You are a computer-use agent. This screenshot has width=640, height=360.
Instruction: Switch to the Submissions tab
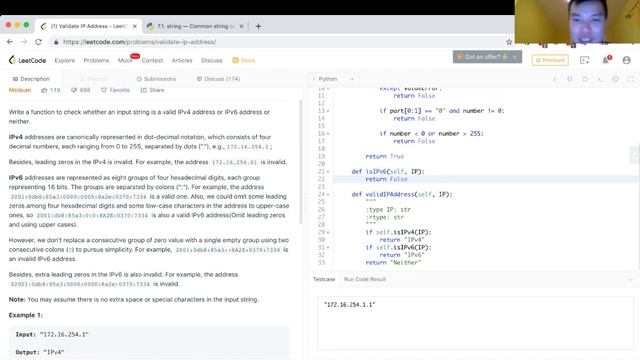coord(156,79)
